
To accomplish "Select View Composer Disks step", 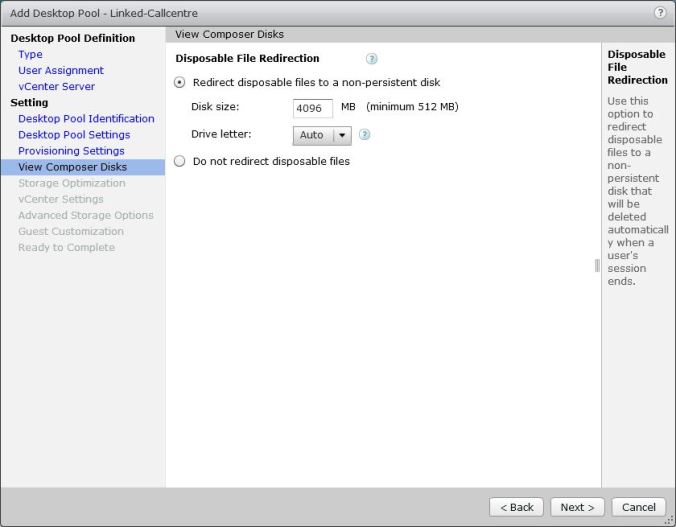I will tap(72, 167).
